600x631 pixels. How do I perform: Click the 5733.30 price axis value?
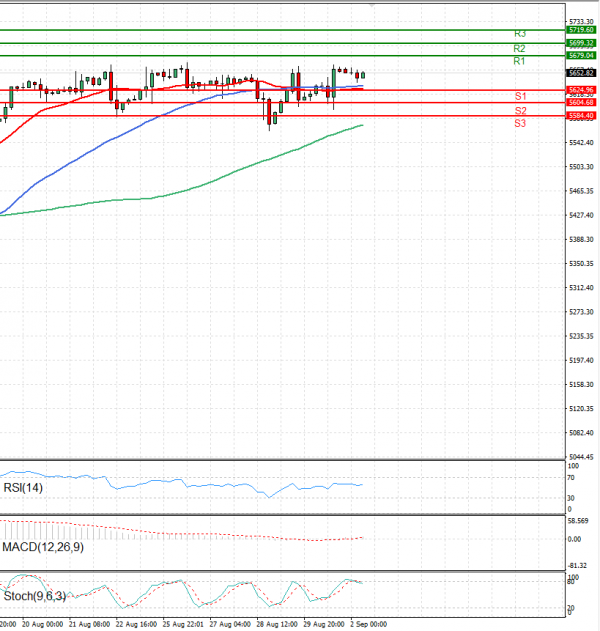click(x=581, y=22)
